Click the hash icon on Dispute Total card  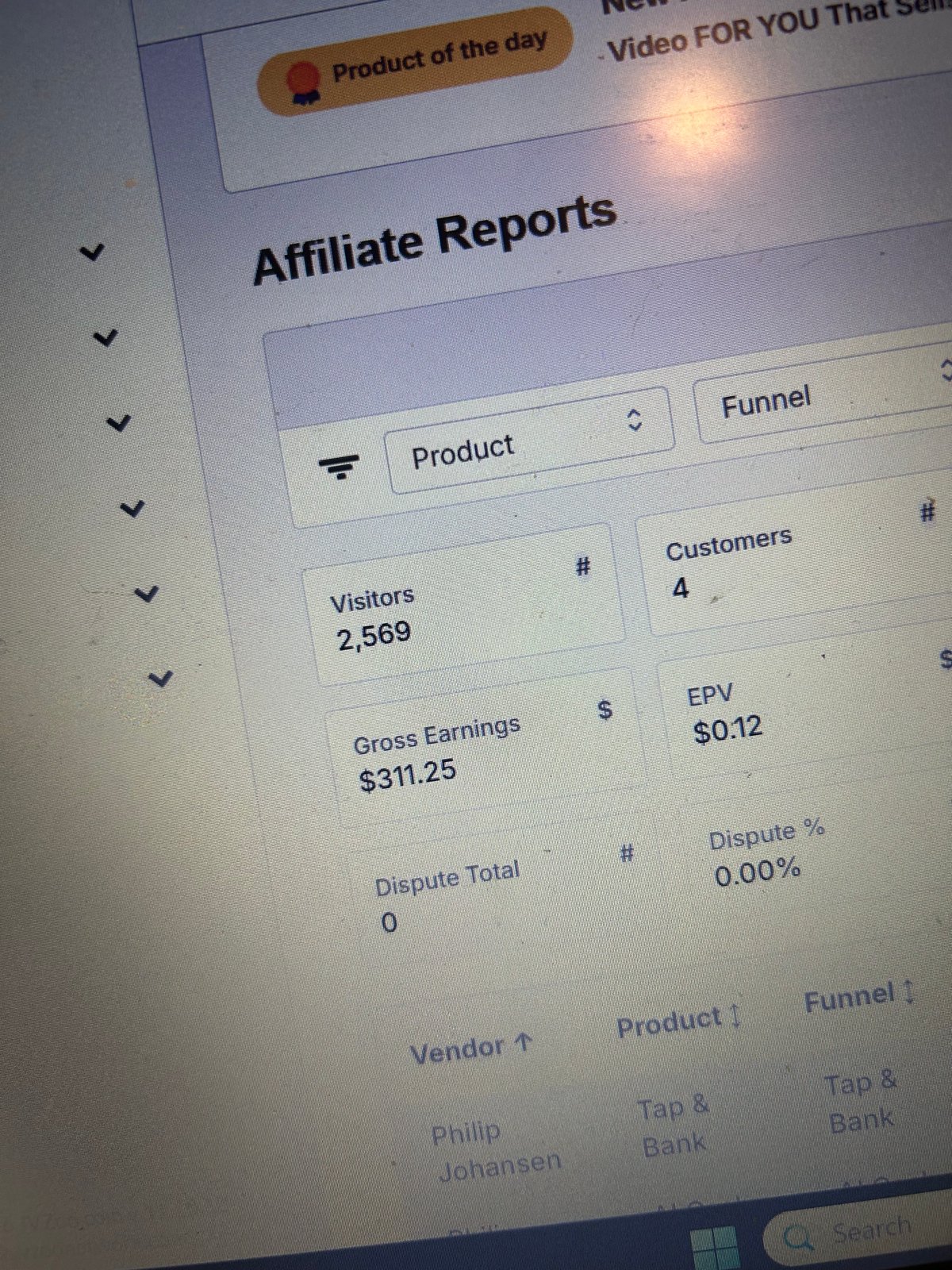627,853
